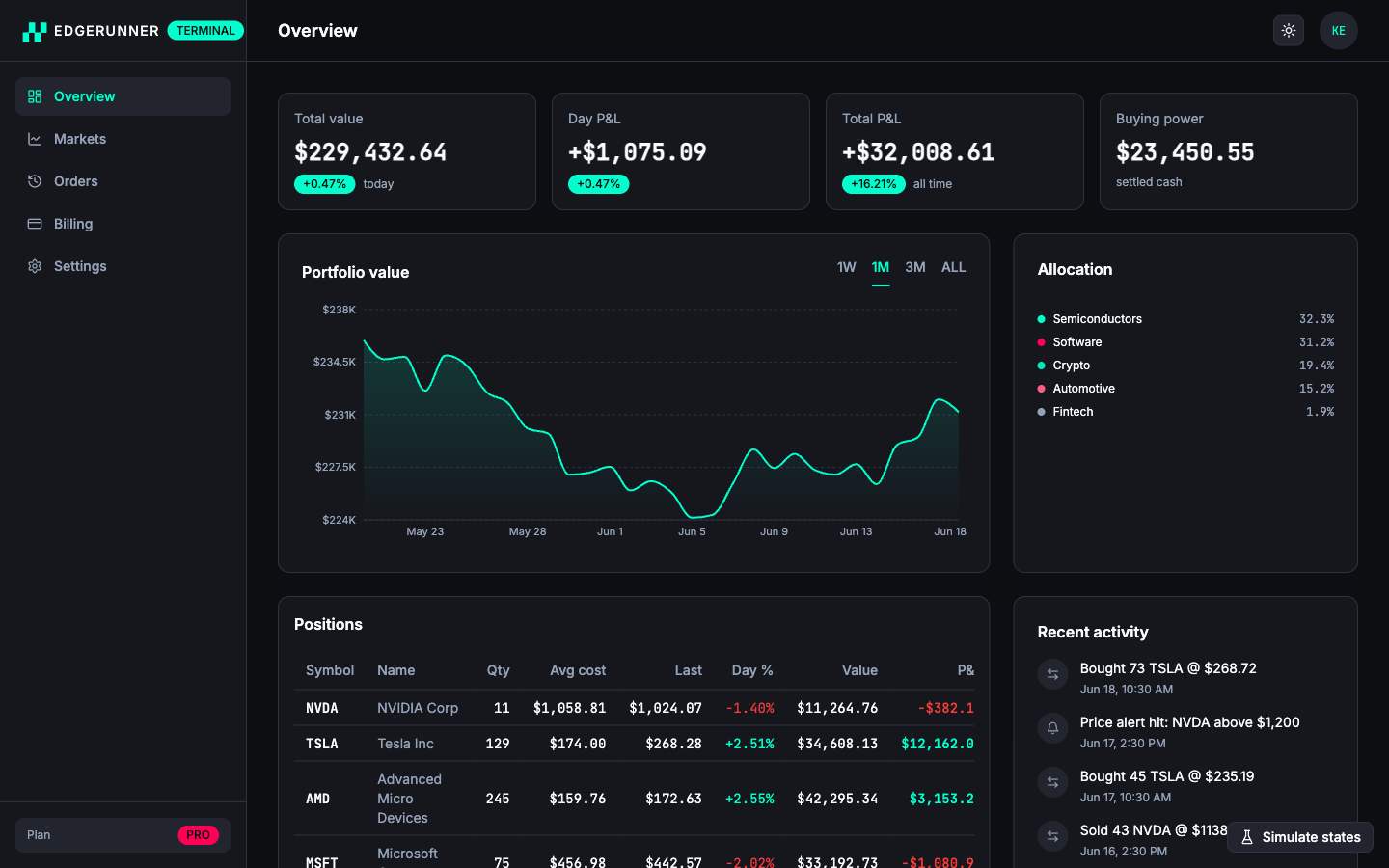The height and width of the screenshot is (868, 1389).
Task: Click the NVDA symbol in positions table
Action: pyautogui.click(x=322, y=708)
